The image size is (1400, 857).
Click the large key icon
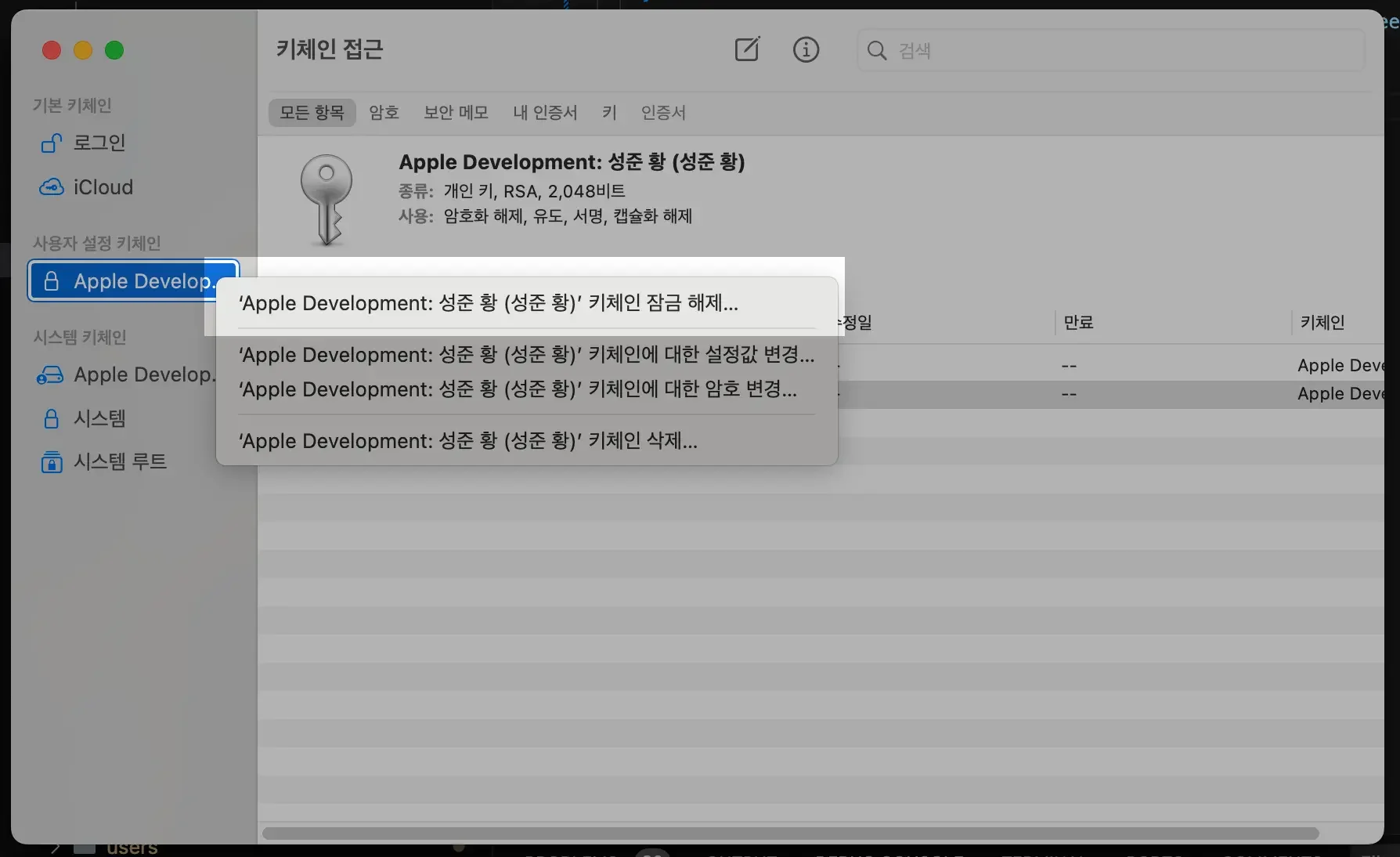(x=327, y=199)
